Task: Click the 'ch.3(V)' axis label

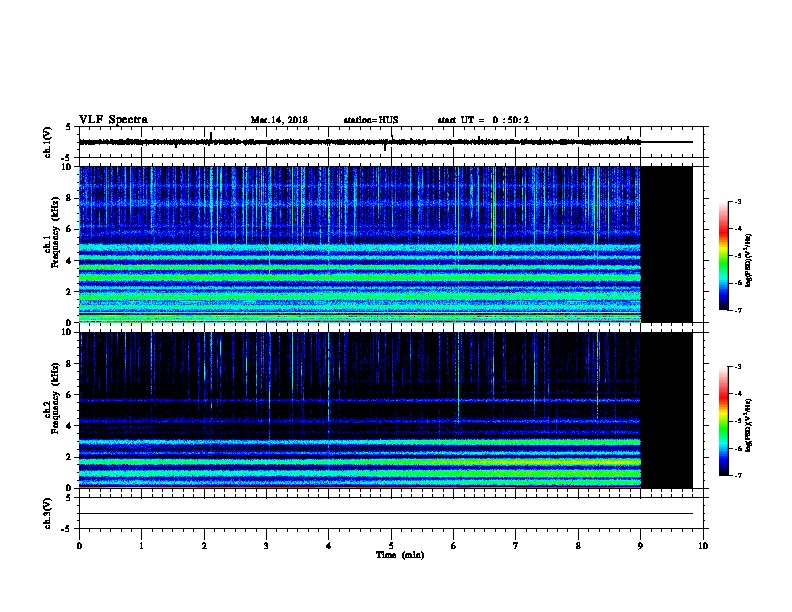Action: pyautogui.click(x=48, y=514)
